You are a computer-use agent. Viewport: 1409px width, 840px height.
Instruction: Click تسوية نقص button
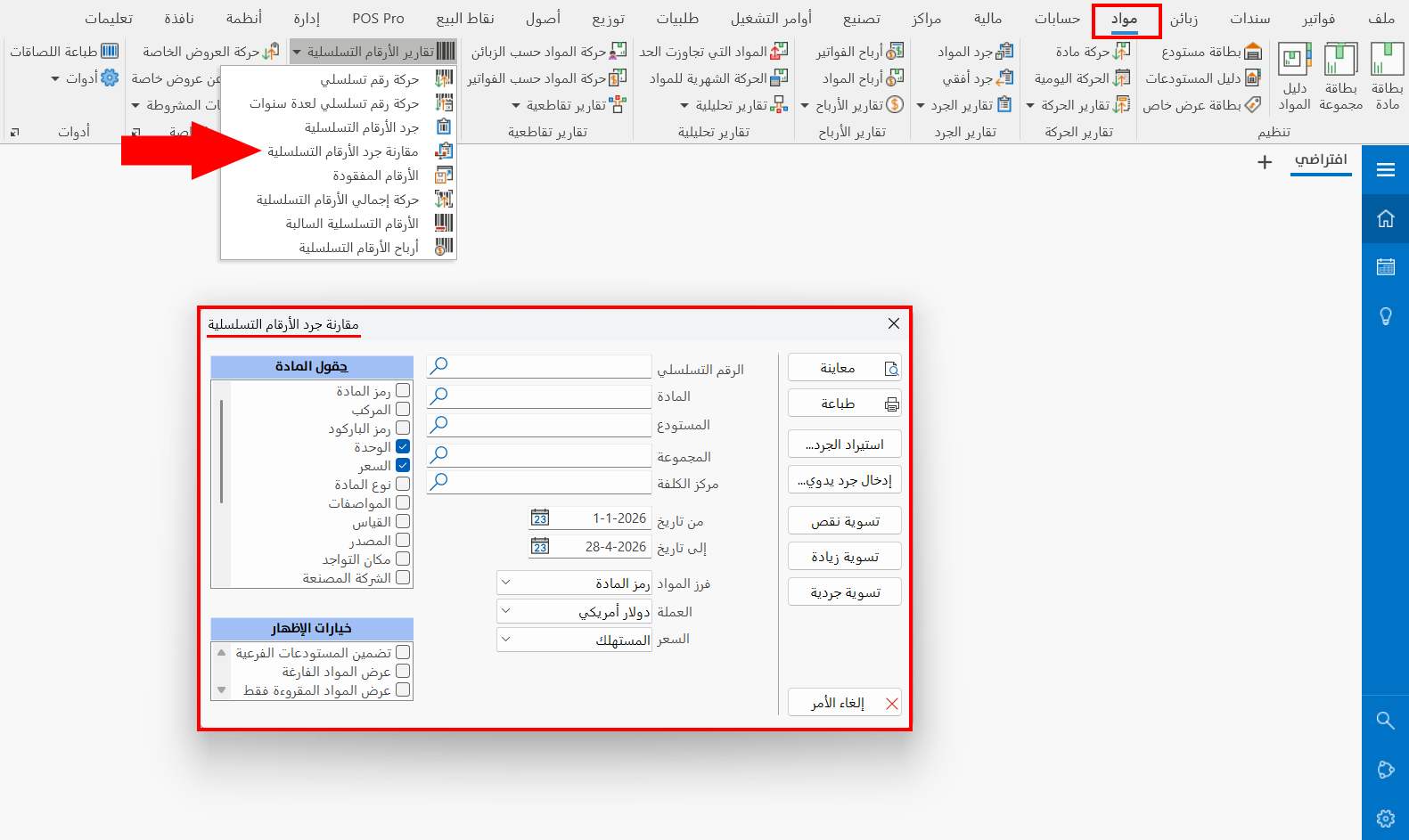845,521
